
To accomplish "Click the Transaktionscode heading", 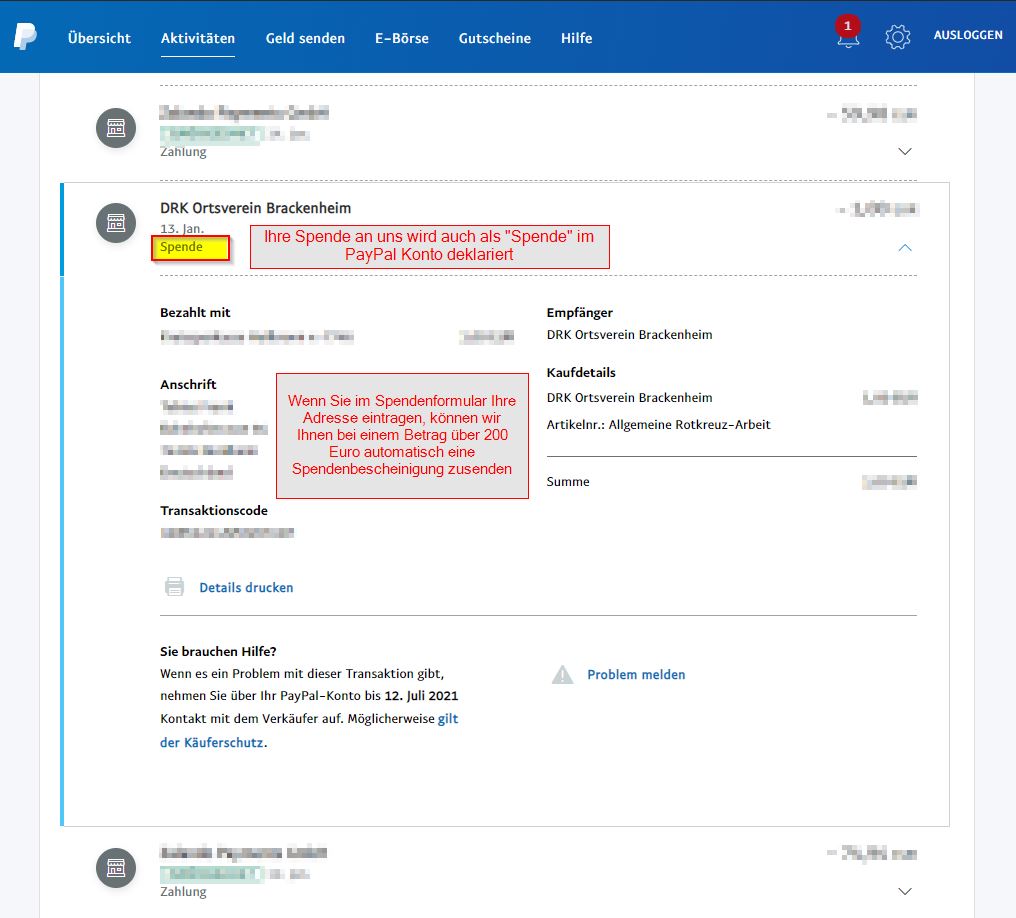I will click(x=214, y=511).
